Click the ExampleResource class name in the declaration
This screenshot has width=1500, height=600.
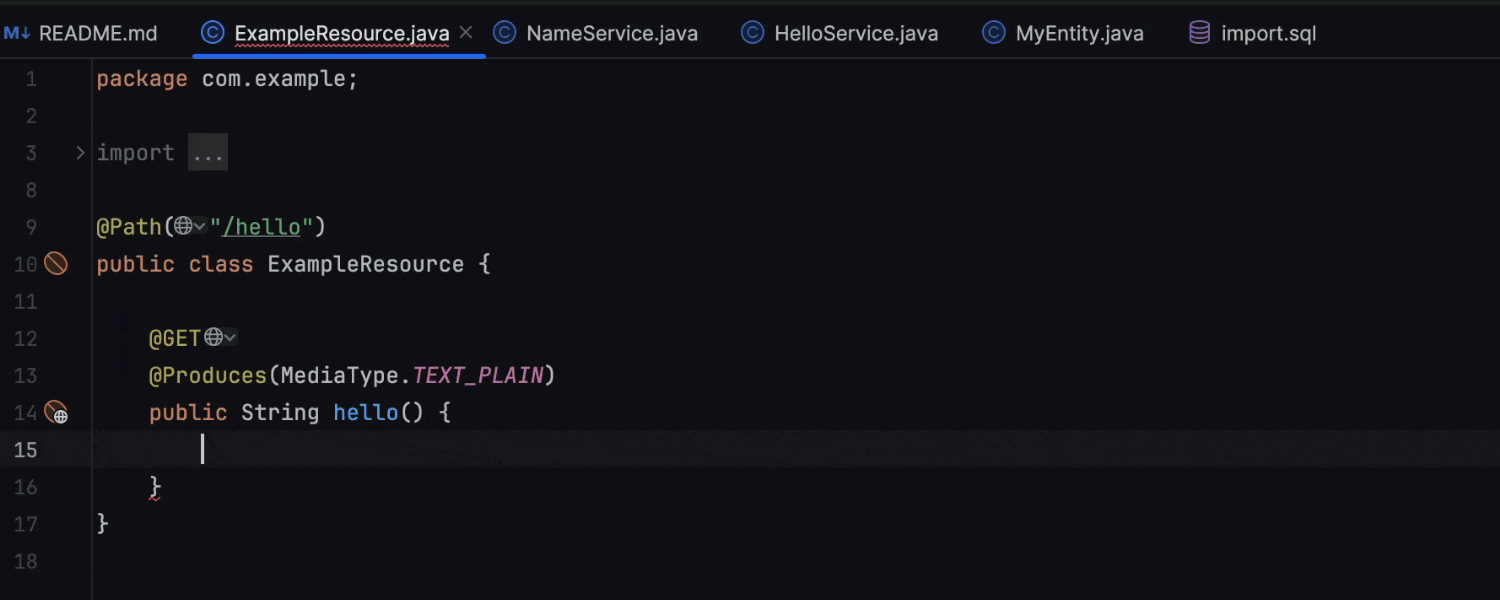(365, 264)
